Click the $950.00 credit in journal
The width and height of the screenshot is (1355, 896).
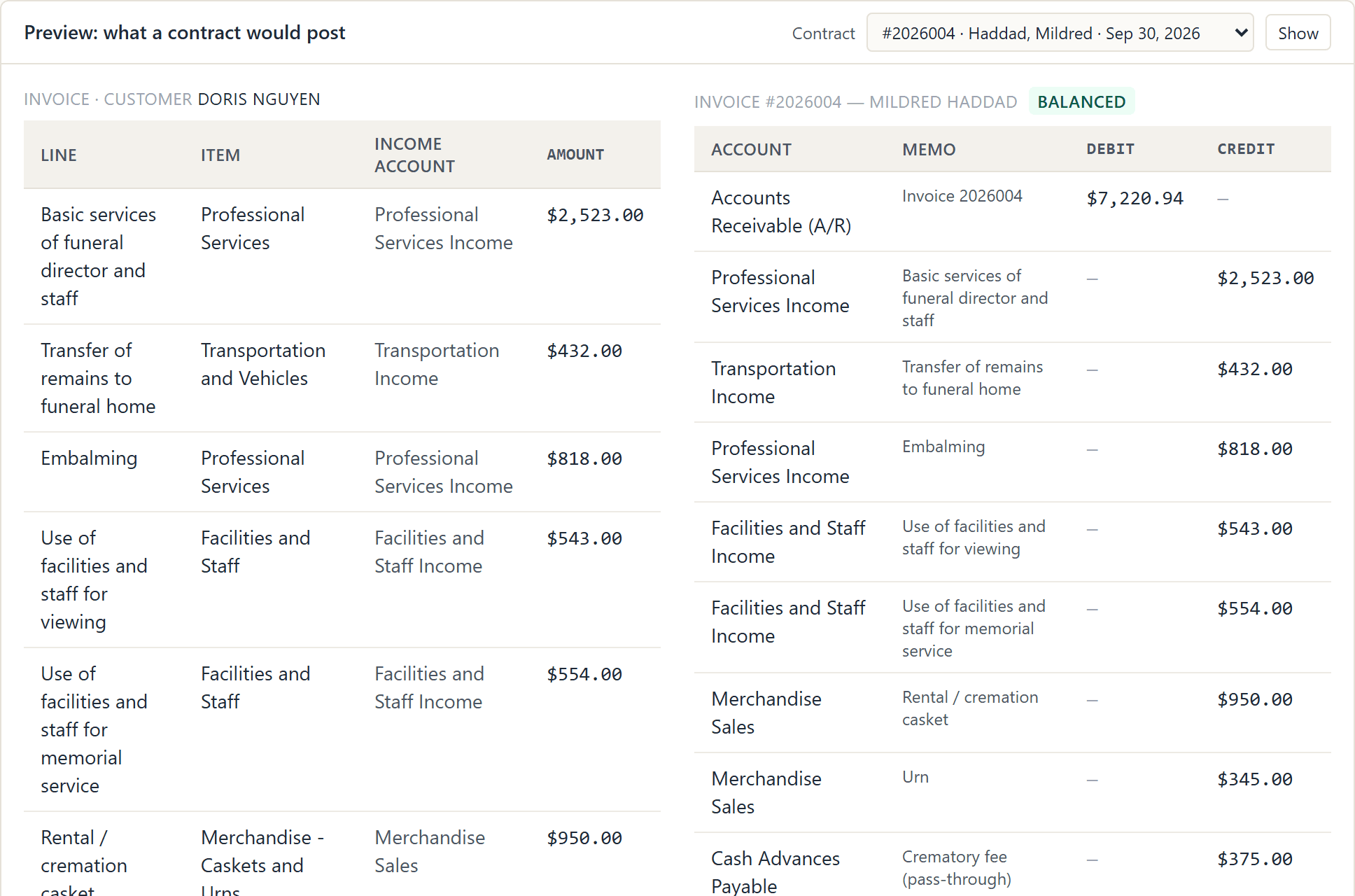[x=1254, y=700]
